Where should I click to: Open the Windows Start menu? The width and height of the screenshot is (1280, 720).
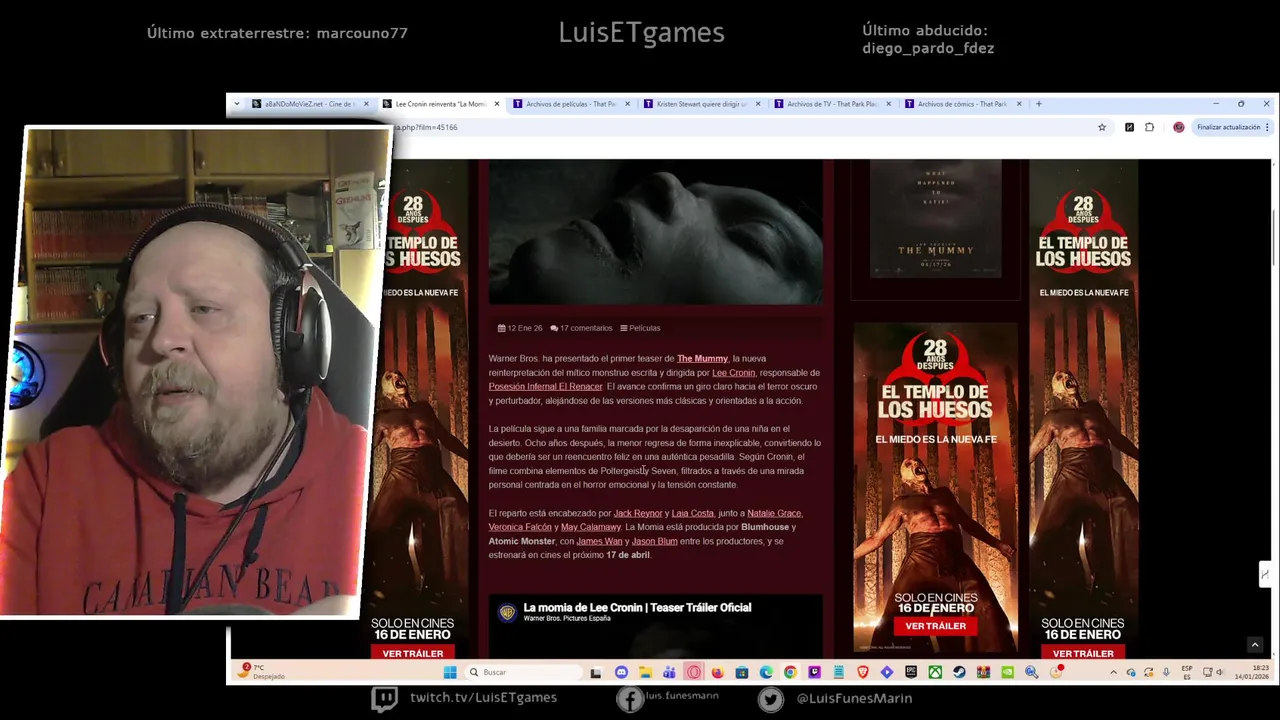[450, 672]
